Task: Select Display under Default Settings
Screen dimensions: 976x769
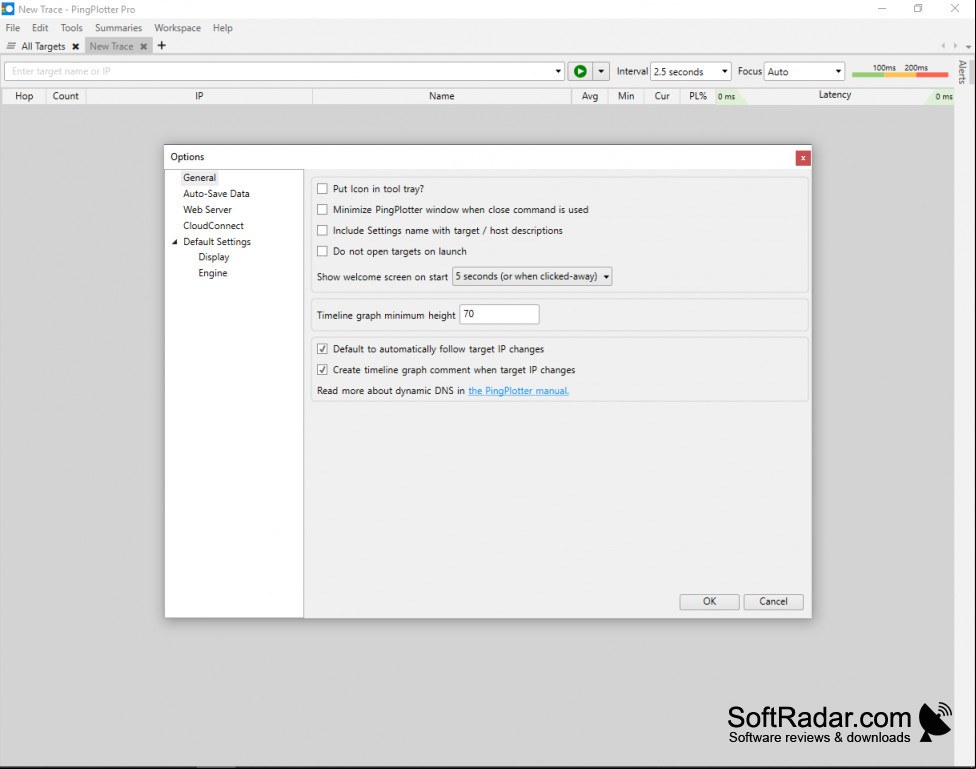Action: click(x=214, y=257)
